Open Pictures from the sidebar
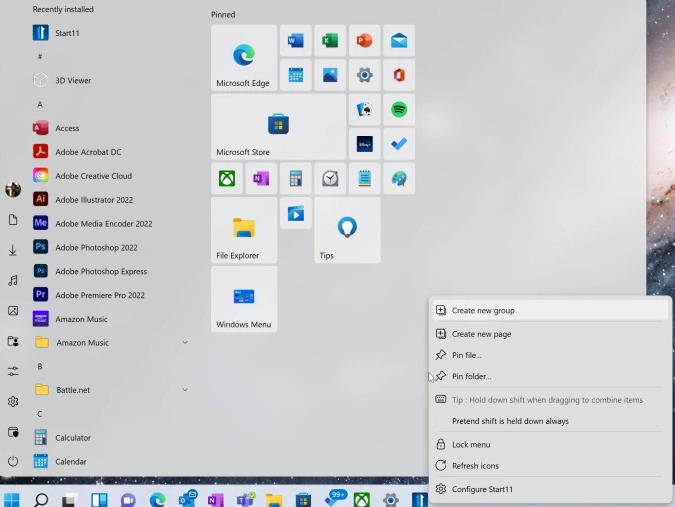Viewport: 675px width, 507px height. 13,311
